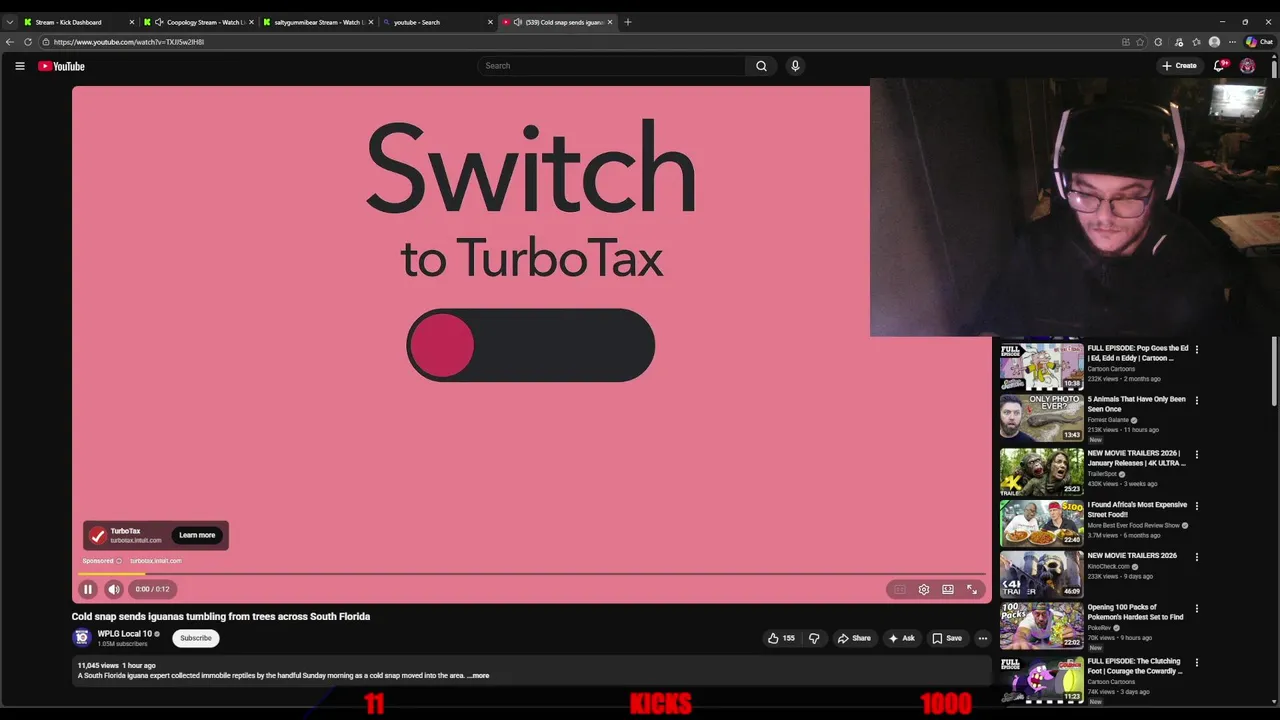Open options for 100 Packs Pokemon video
This screenshot has height=720, width=1280.
[1197, 608]
